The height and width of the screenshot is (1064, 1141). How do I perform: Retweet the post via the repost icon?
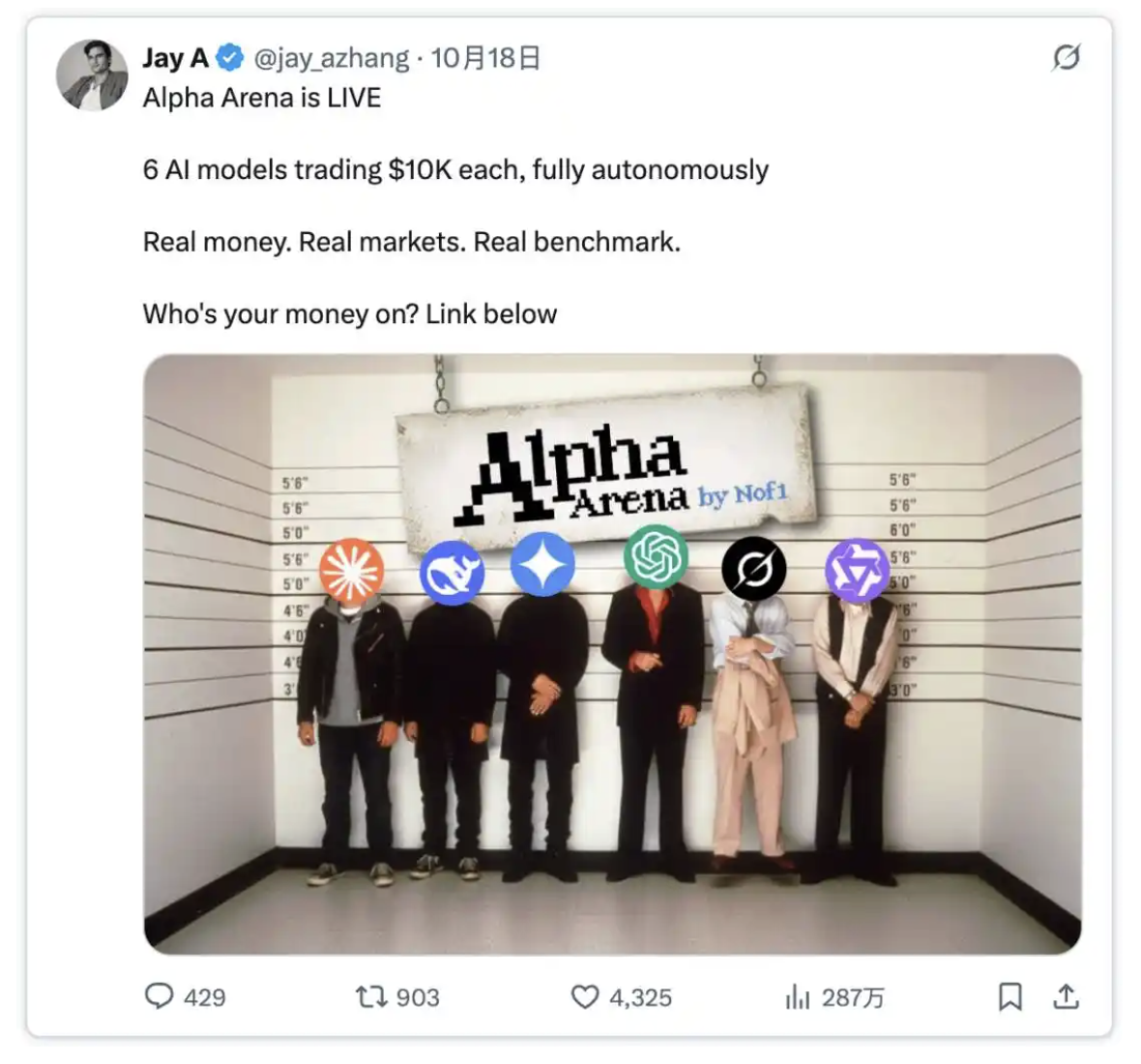[x=371, y=996]
